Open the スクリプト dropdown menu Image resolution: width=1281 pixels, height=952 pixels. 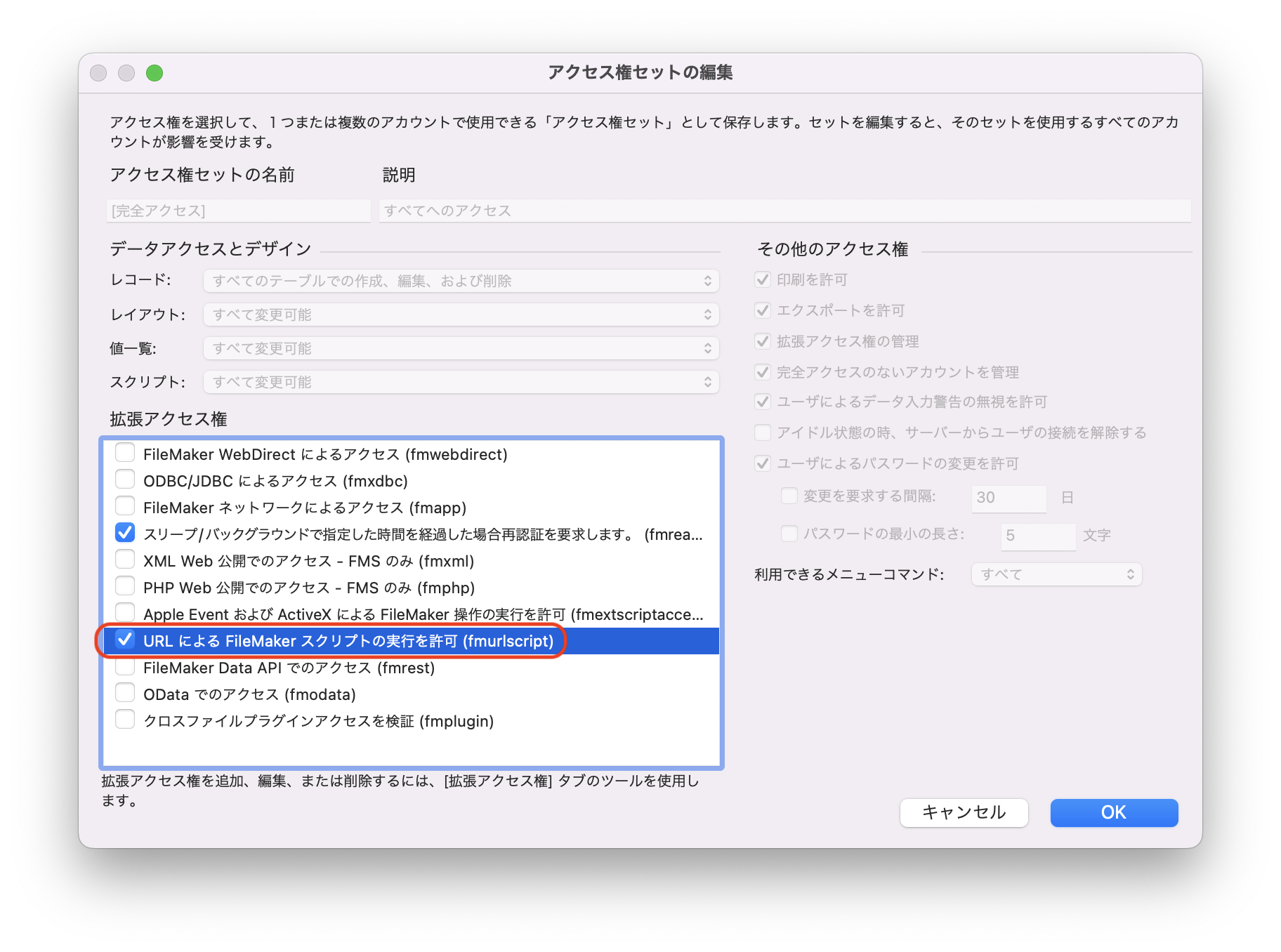click(x=461, y=382)
